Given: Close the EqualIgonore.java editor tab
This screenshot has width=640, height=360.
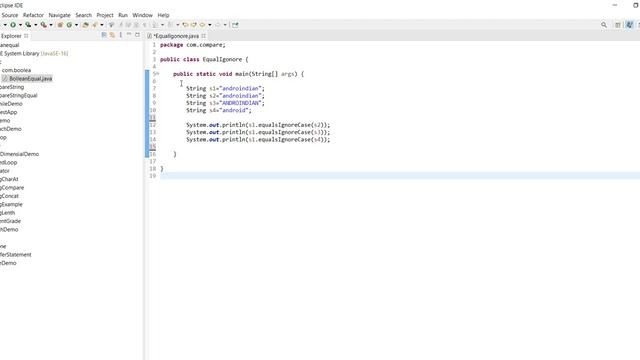Looking at the screenshot, I should (x=203, y=36).
